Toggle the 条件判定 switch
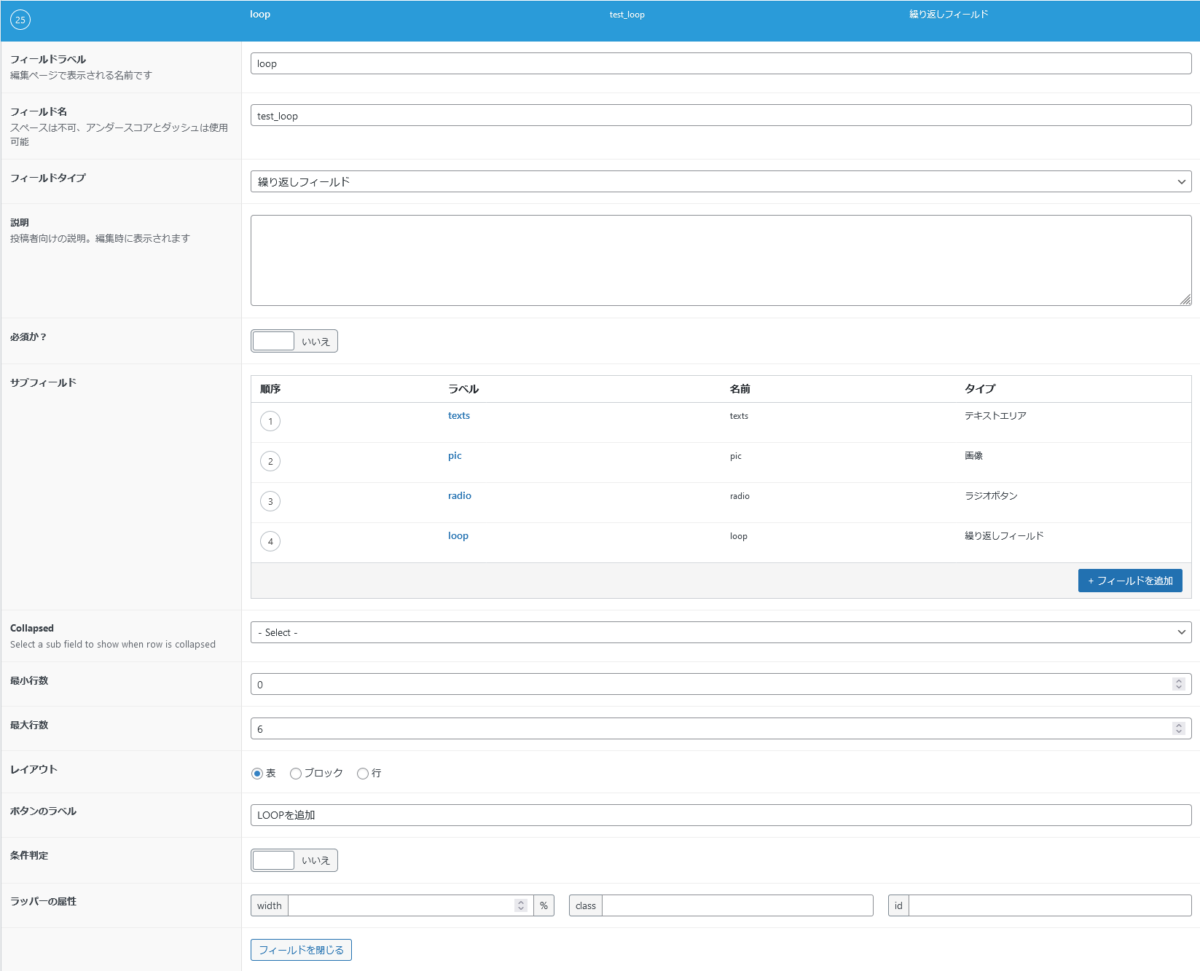 (x=294, y=860)
